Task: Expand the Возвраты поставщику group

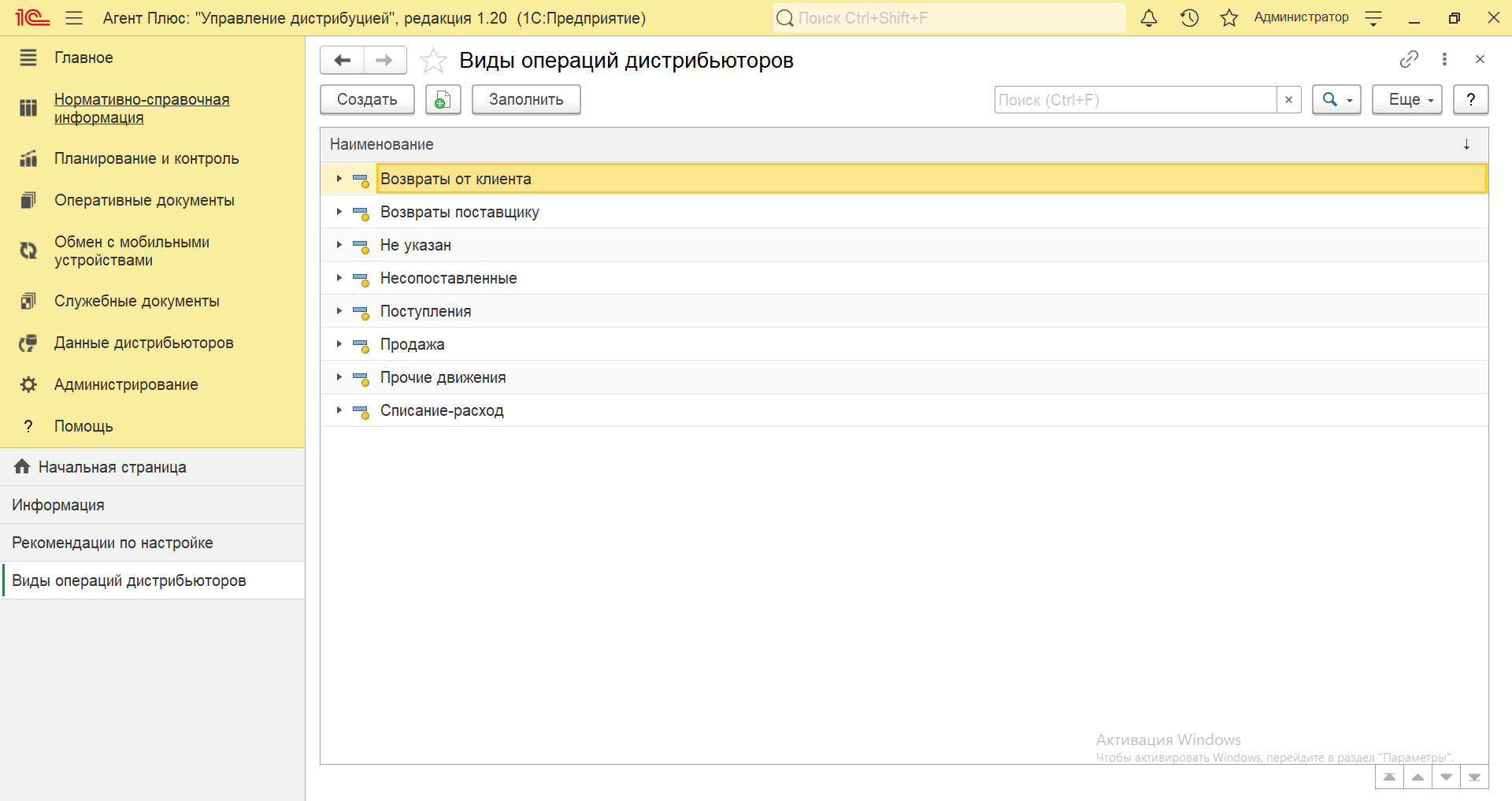Action: pos(339,212)
